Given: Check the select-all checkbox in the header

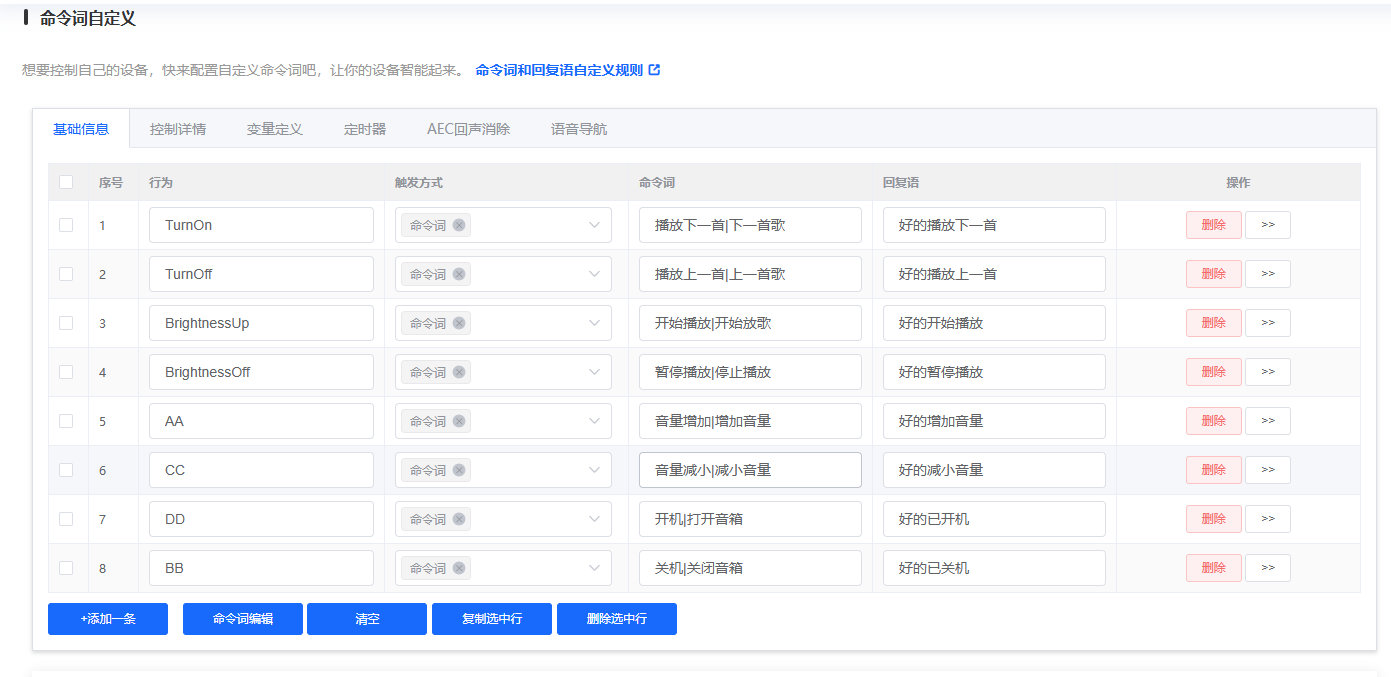Looking at the screenshot, I should [67, 181].
